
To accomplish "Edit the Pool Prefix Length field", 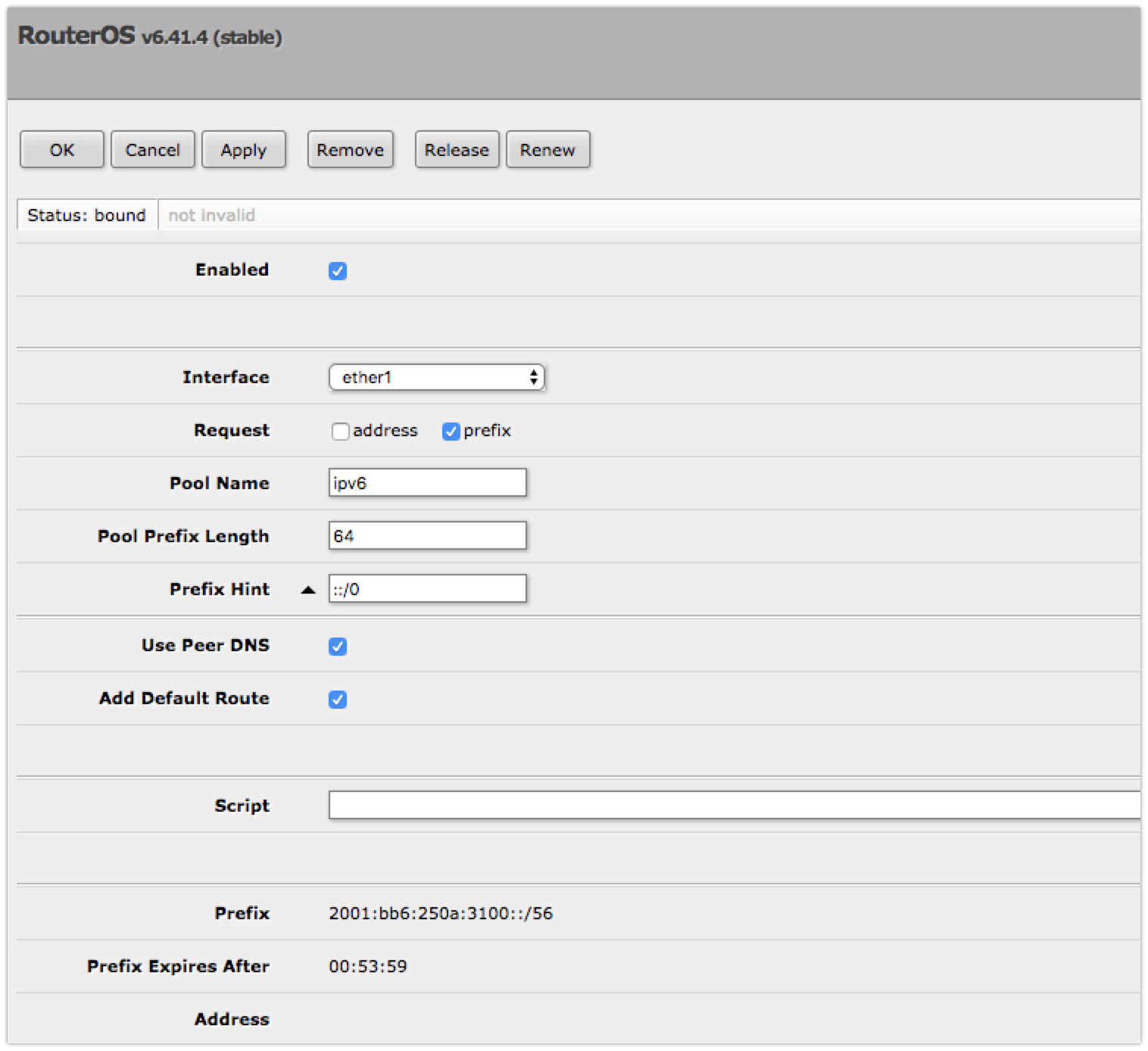I will [x=428, y=535].
